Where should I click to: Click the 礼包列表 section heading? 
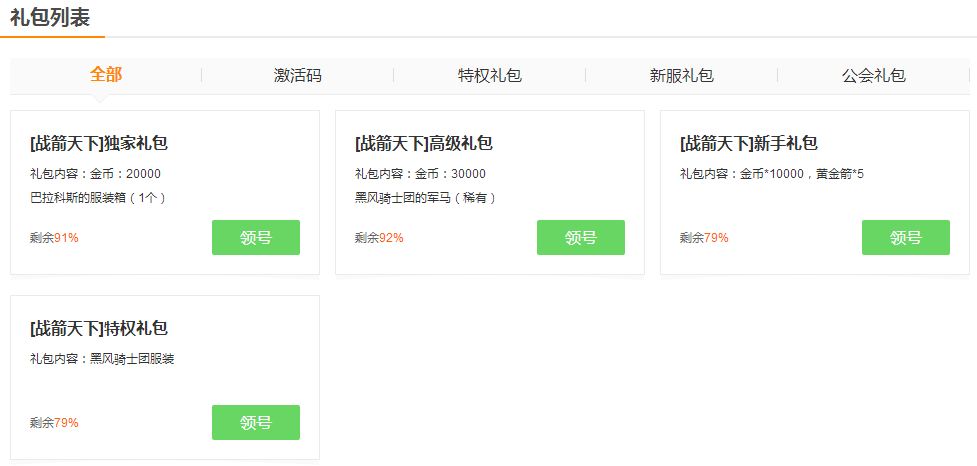(x=50, y=17)
